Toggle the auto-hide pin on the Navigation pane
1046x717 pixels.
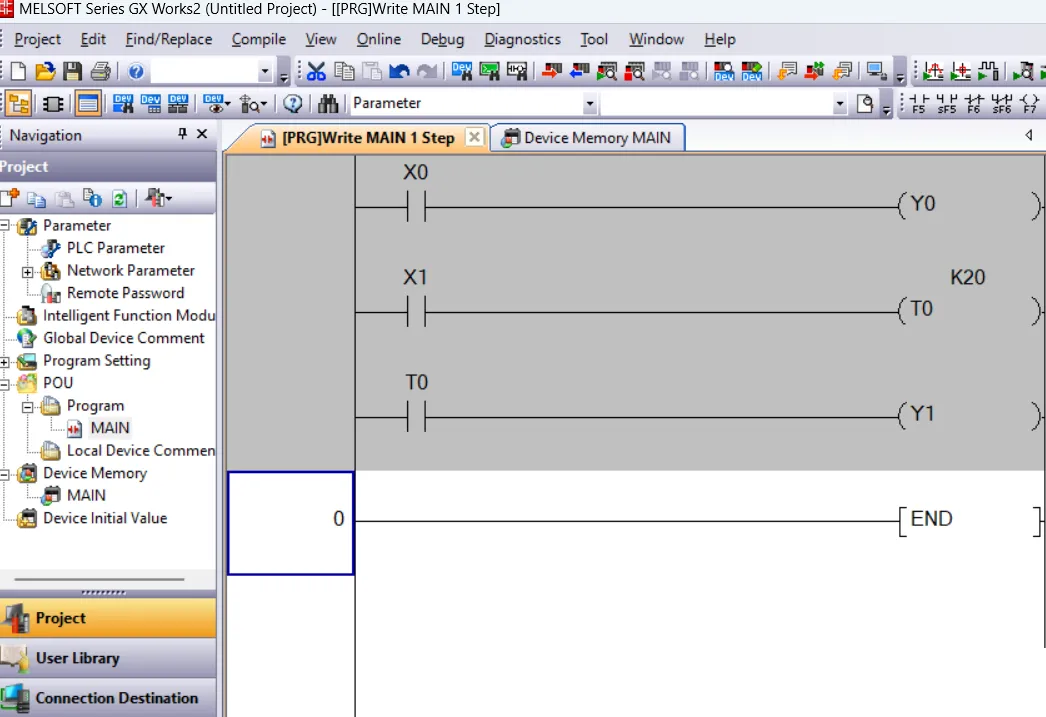(x=181, y=135)
